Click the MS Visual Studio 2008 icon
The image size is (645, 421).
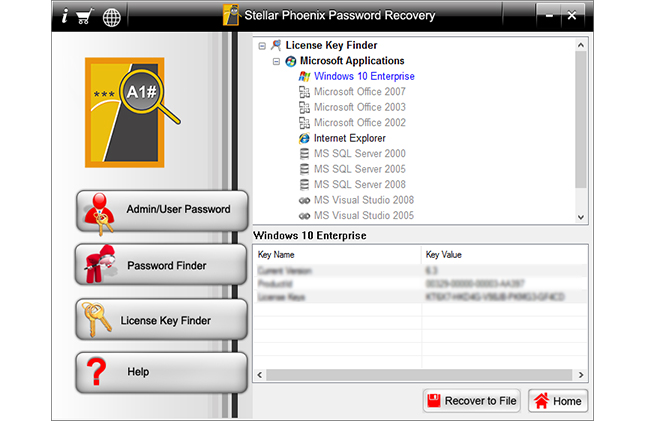tap(304, 200)
